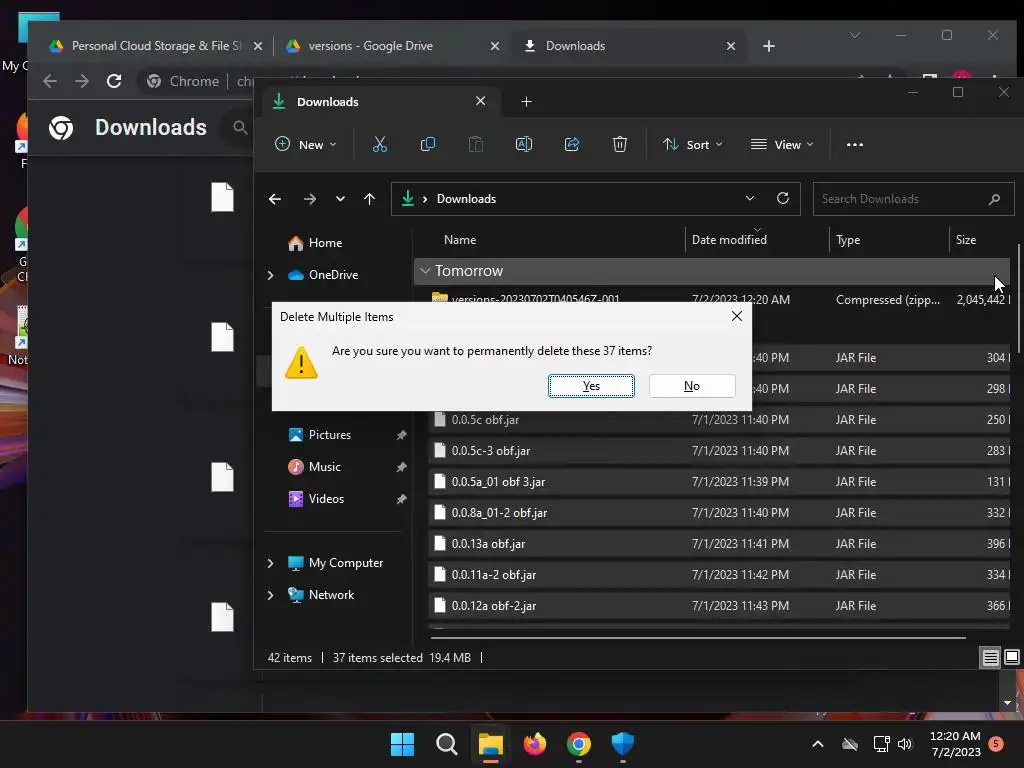The width and height of the screenshot is (1024, 768).
Task: Select Network in the navigation pane
Action: point(331,595)
